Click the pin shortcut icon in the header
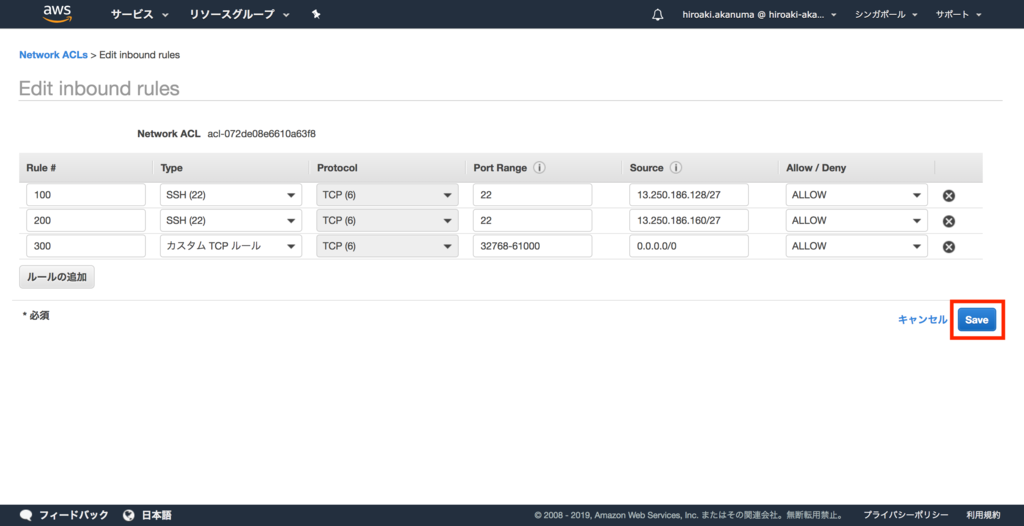The width and height of the screenshot is (1024, 526). pos(316,14)
